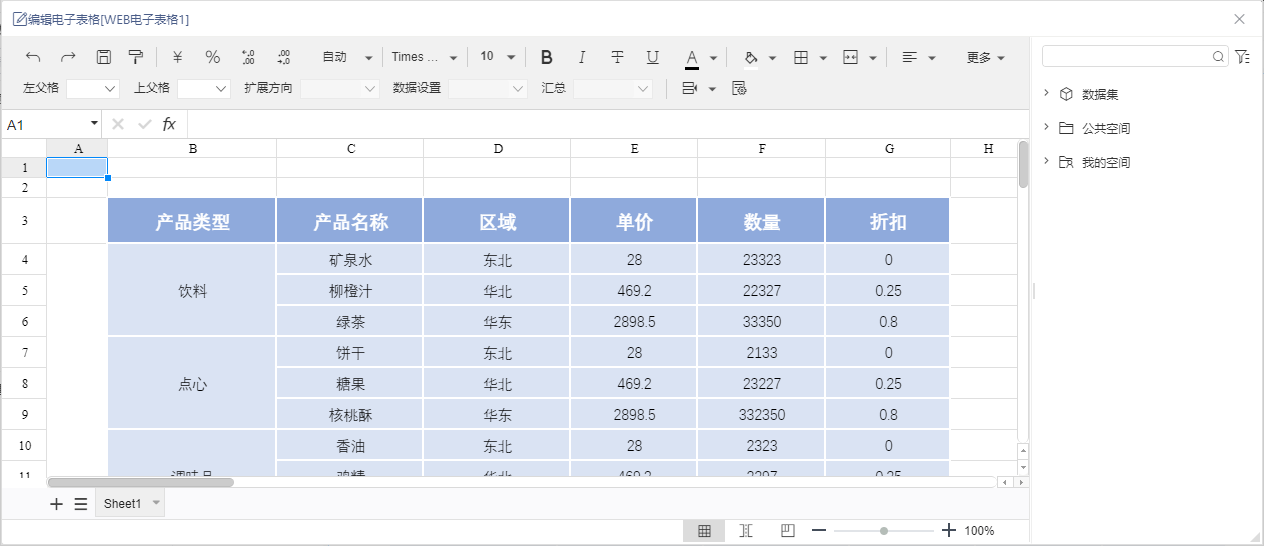Screen dimensions: 1264x546
Task: Open the 上父格 dropdown
Action: coord(204,88)
